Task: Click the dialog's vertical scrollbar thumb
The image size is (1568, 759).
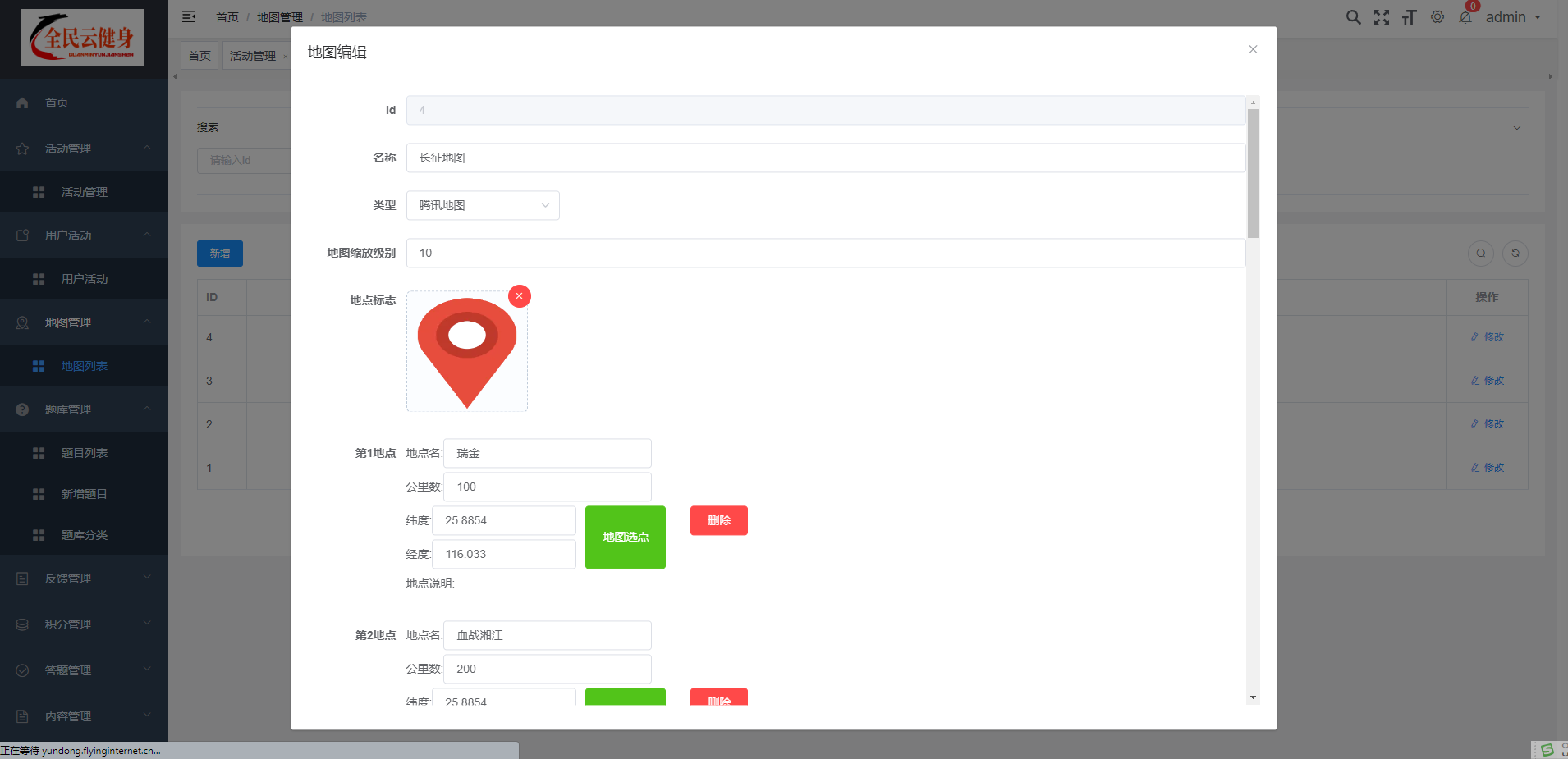Action: 1253,172
